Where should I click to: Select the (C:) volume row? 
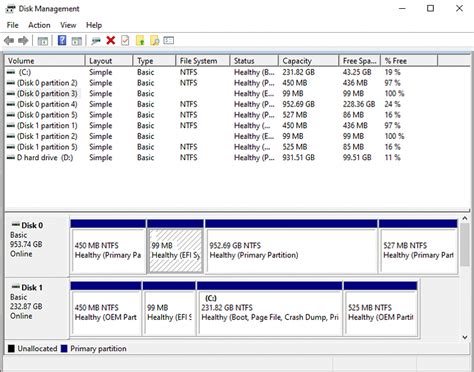222,72
